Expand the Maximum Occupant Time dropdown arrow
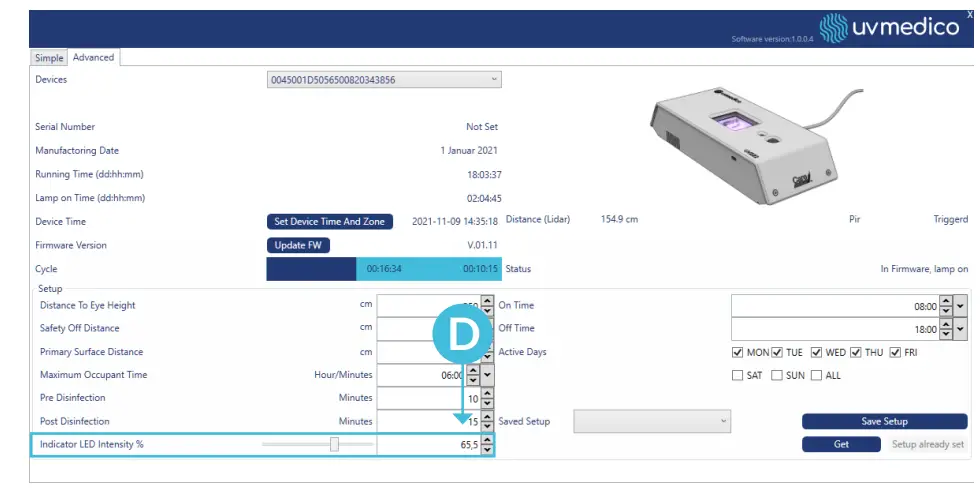980x495 pixels. (488, 375)
